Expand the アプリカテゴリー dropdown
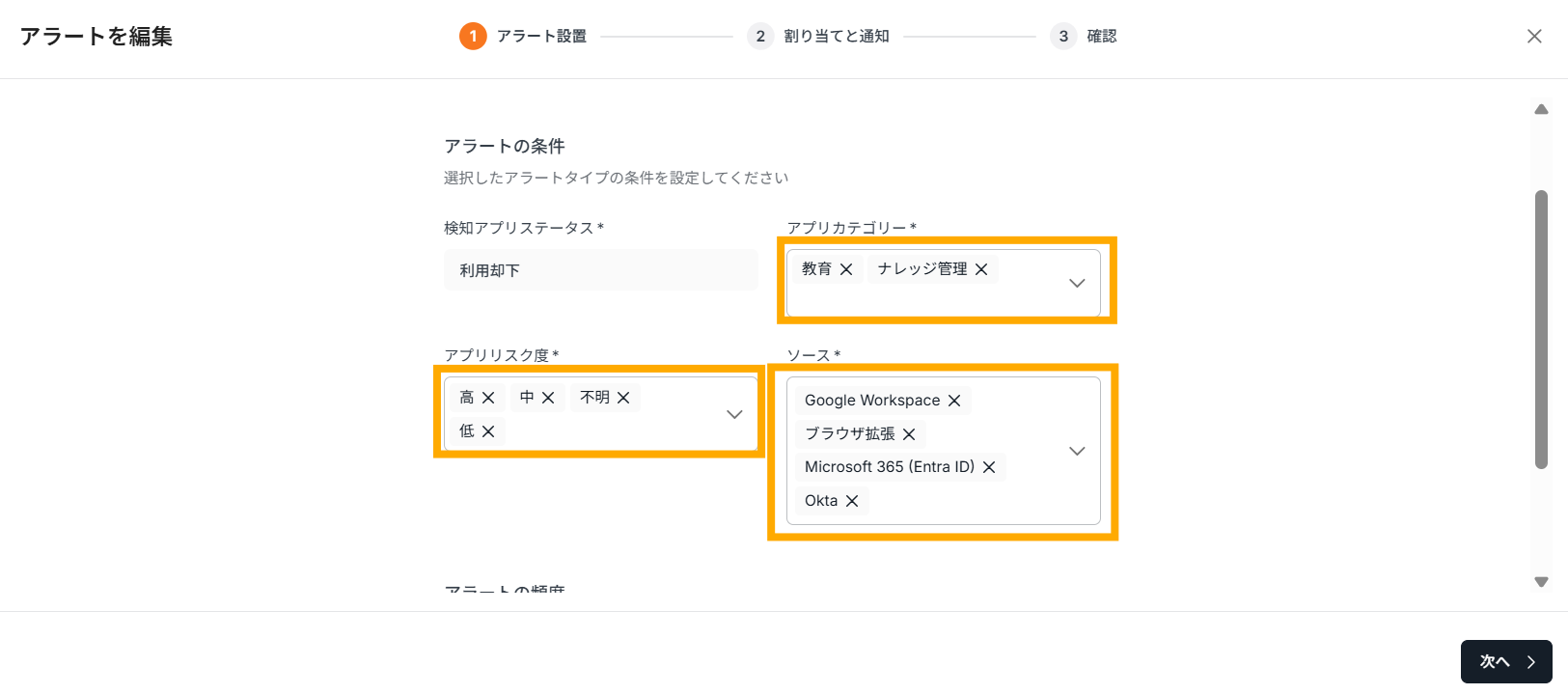 tap(1077, 284)
